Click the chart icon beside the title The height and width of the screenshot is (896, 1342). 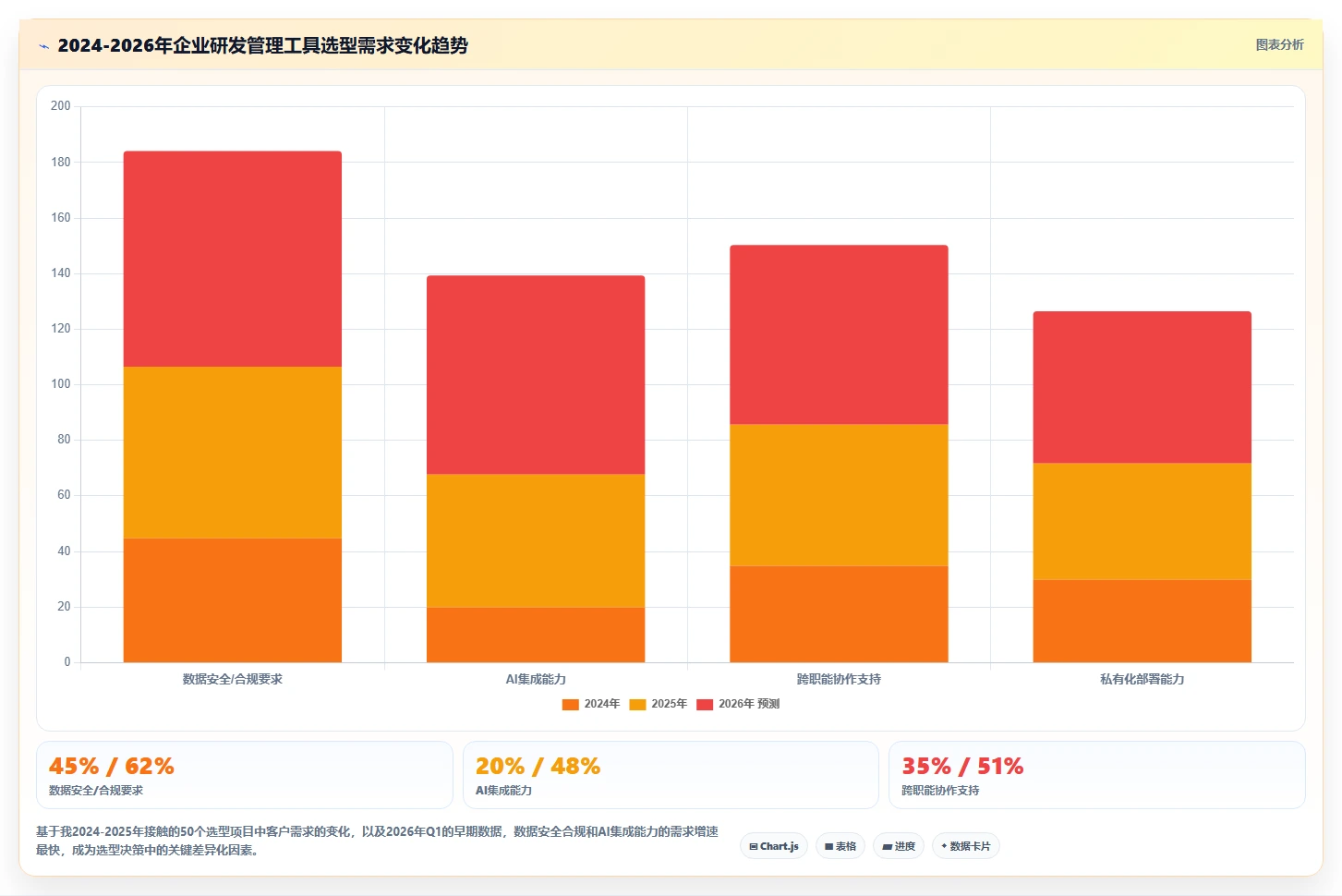pos(43,46)
